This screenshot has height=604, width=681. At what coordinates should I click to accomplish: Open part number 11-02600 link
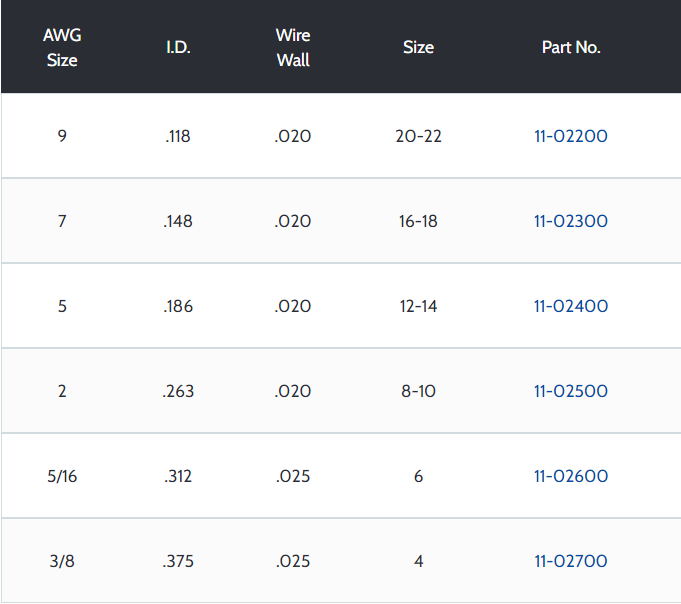(571, 476)
